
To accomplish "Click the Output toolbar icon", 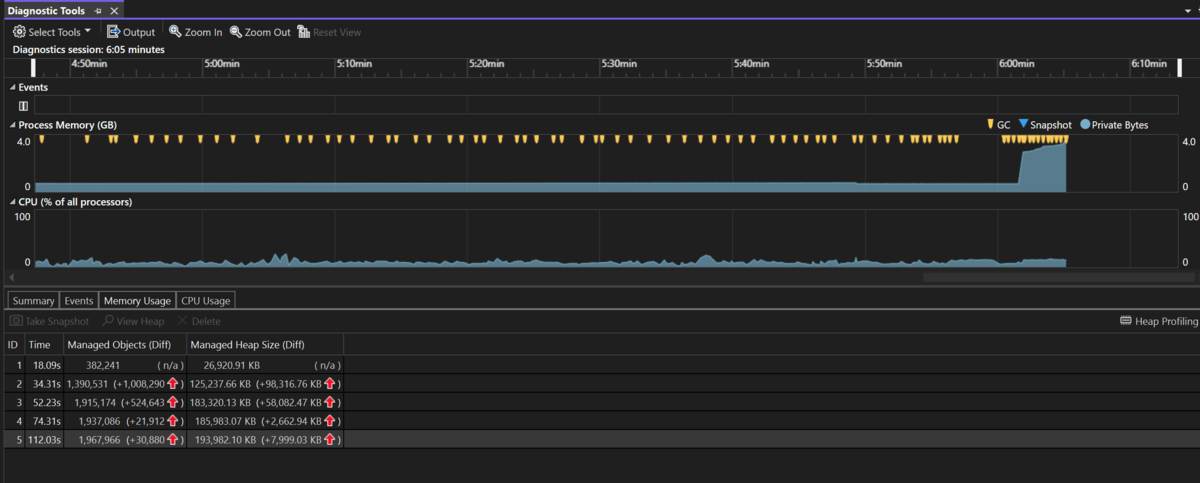I will pos(114,32).
